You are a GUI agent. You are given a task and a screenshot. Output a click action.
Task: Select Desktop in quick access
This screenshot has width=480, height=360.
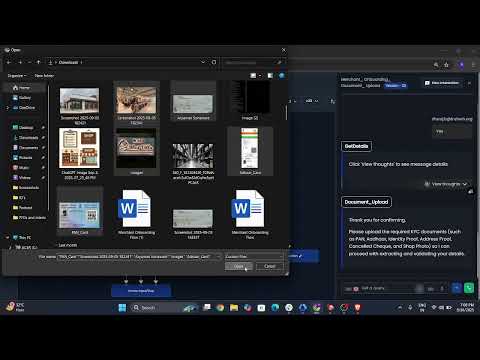[27, 128]
